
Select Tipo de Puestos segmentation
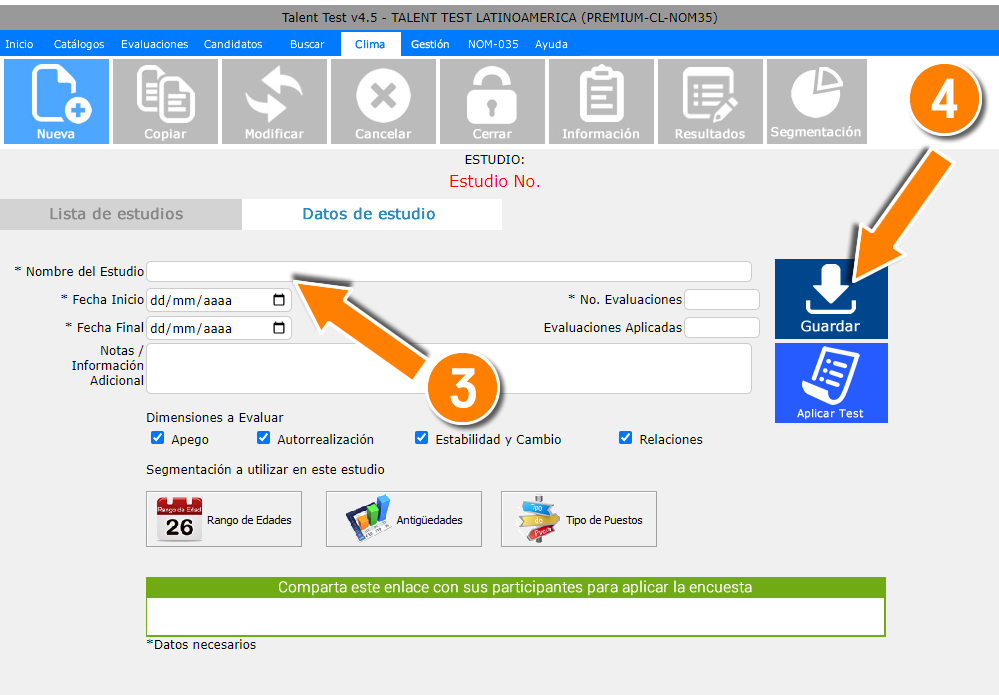tap(579, 519)
